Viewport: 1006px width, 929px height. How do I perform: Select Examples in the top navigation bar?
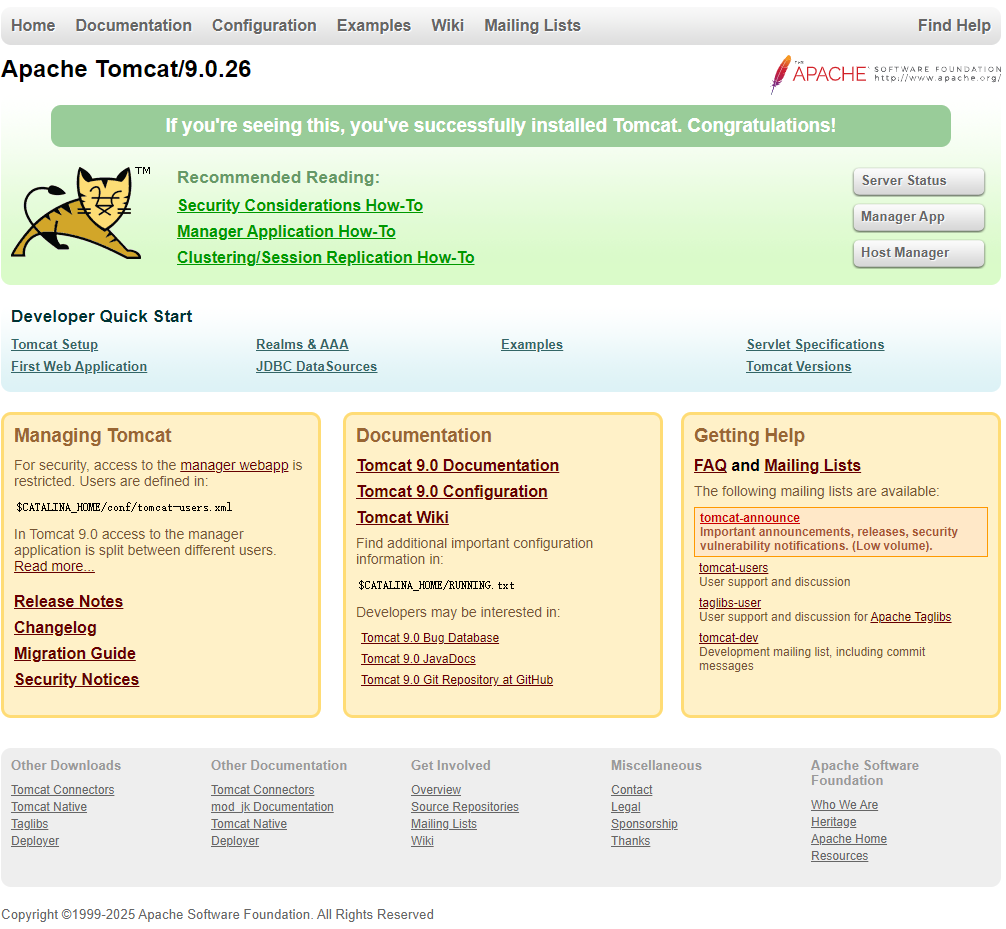[373, 25]
